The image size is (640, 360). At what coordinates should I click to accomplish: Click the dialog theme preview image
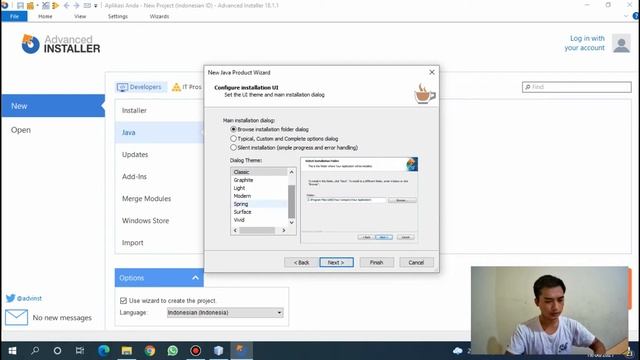359,200
